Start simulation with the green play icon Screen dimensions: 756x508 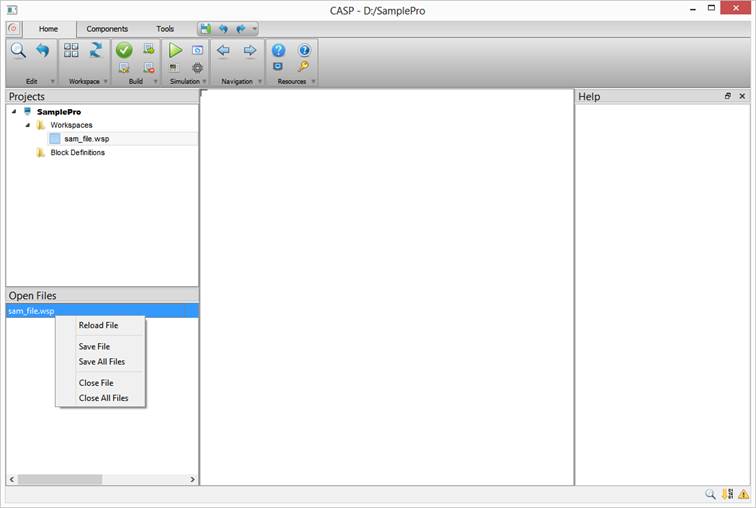[x=175, y=50]
